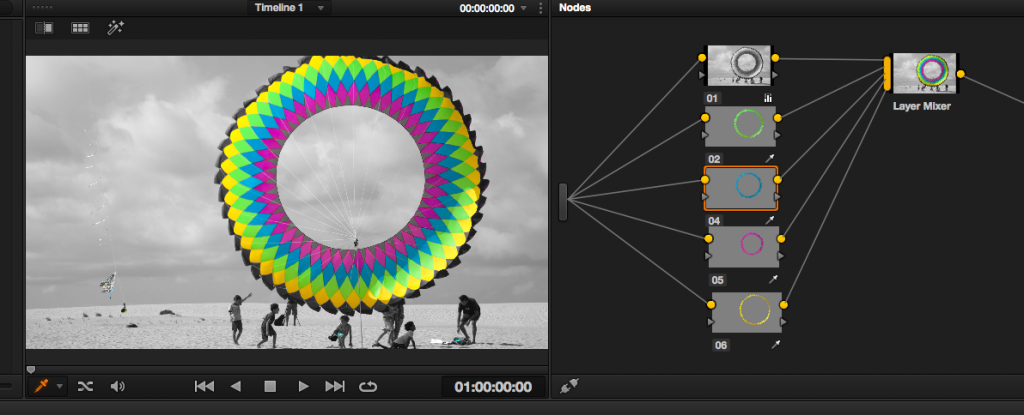Jump to last frame button

click(335, 386)
